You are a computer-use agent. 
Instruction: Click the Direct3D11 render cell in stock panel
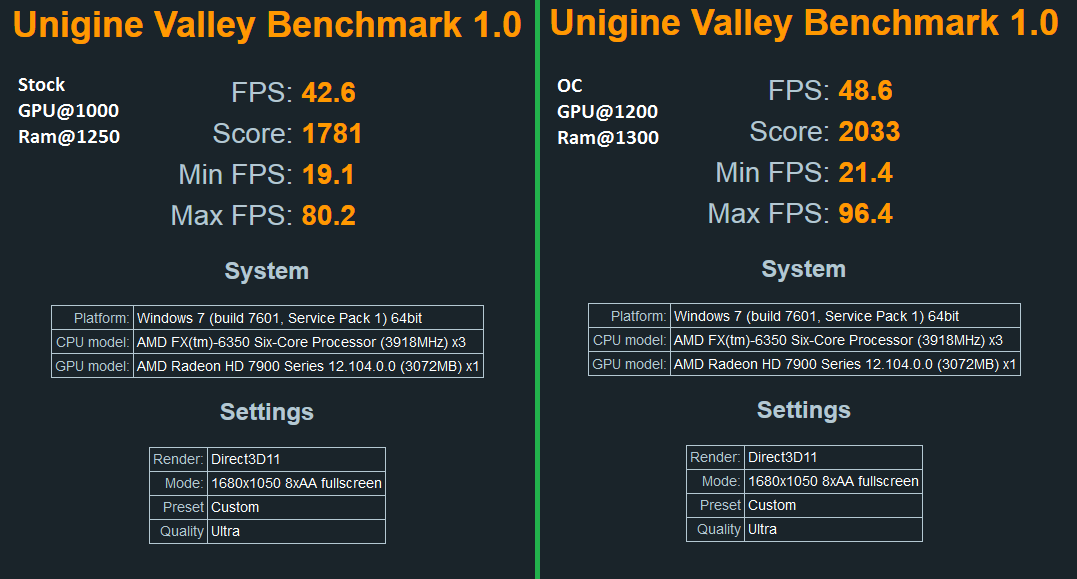[x=296, y=459]
